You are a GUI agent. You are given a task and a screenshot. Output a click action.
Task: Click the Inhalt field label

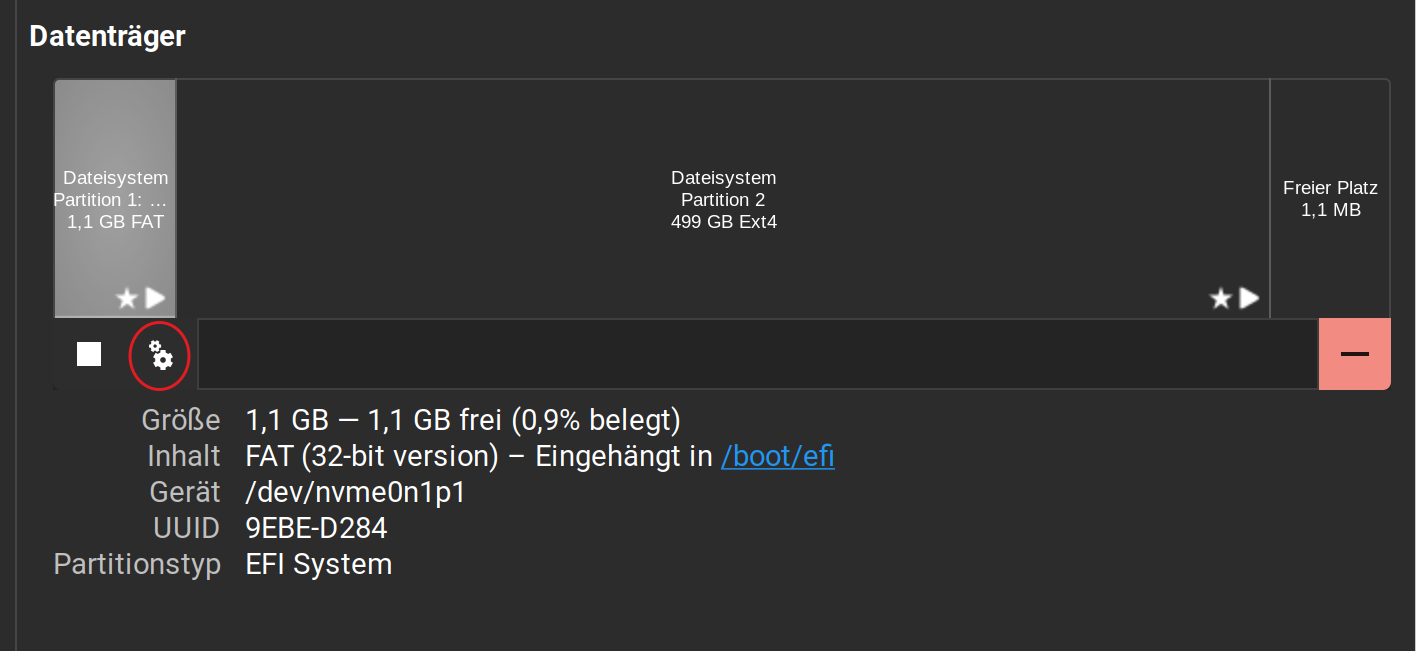pyautogui.click(x=183, y=456)
